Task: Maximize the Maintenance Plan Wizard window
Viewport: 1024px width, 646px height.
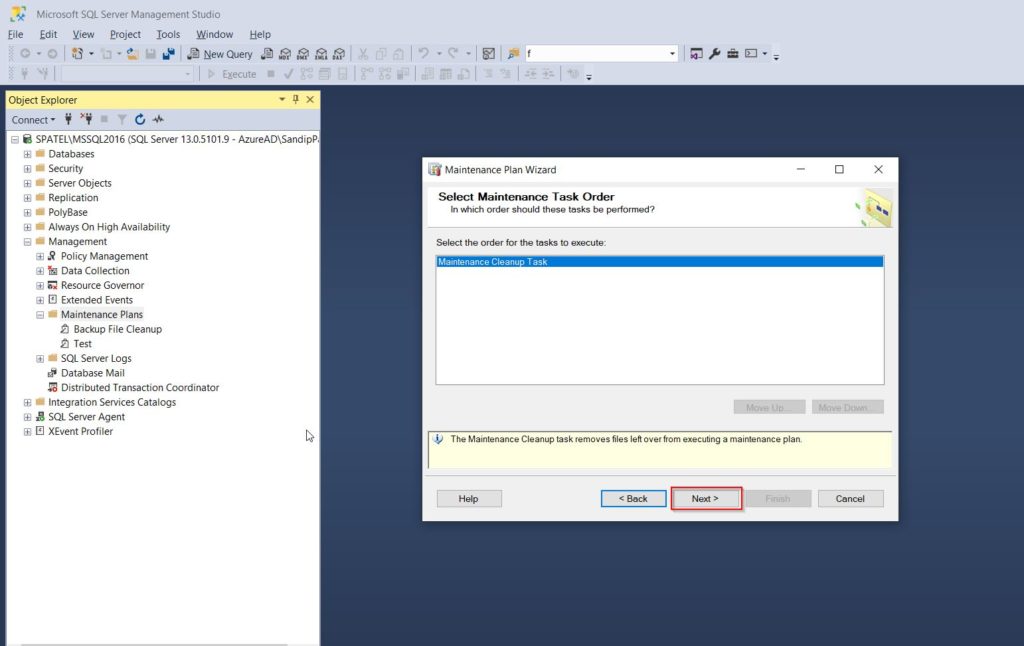Action: (x=839, y=169)
